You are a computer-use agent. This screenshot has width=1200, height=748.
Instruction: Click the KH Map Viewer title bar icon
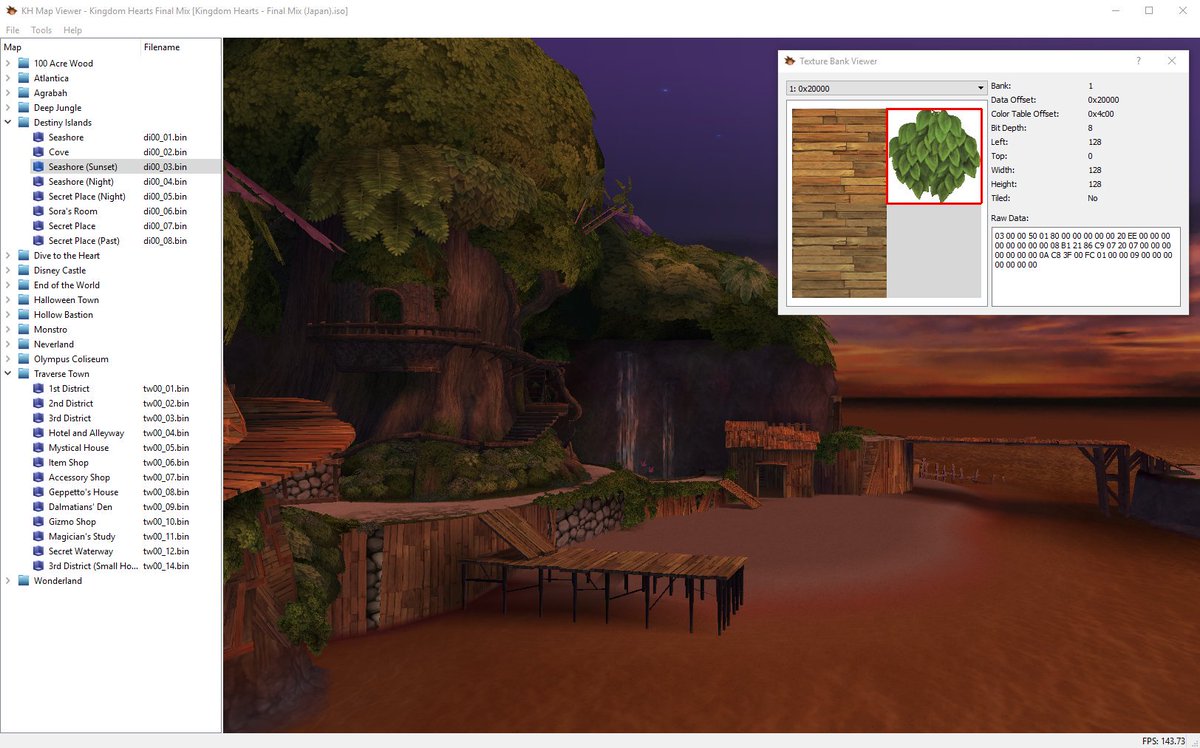click(x=10, y=10)
